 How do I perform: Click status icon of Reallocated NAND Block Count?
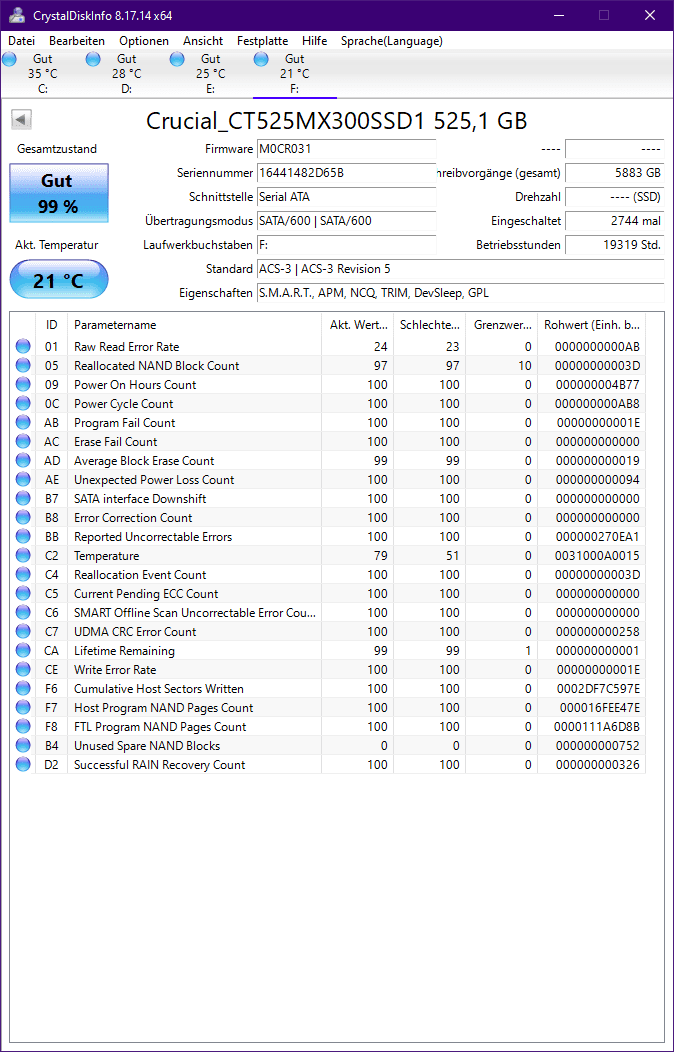click(23, 366)
